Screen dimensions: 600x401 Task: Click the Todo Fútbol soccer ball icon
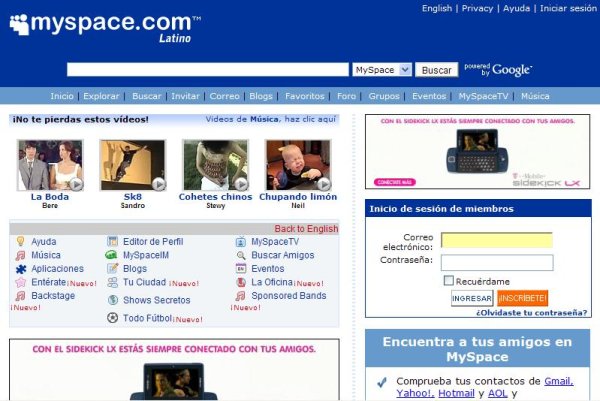pos(112,318)
